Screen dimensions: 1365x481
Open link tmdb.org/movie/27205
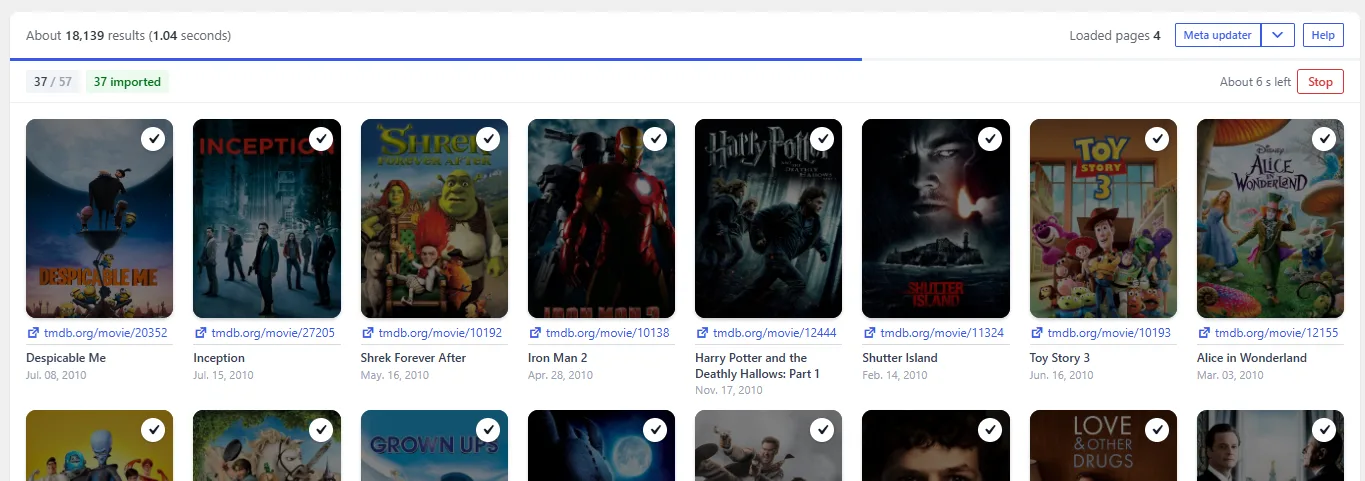tap(273, 333)
